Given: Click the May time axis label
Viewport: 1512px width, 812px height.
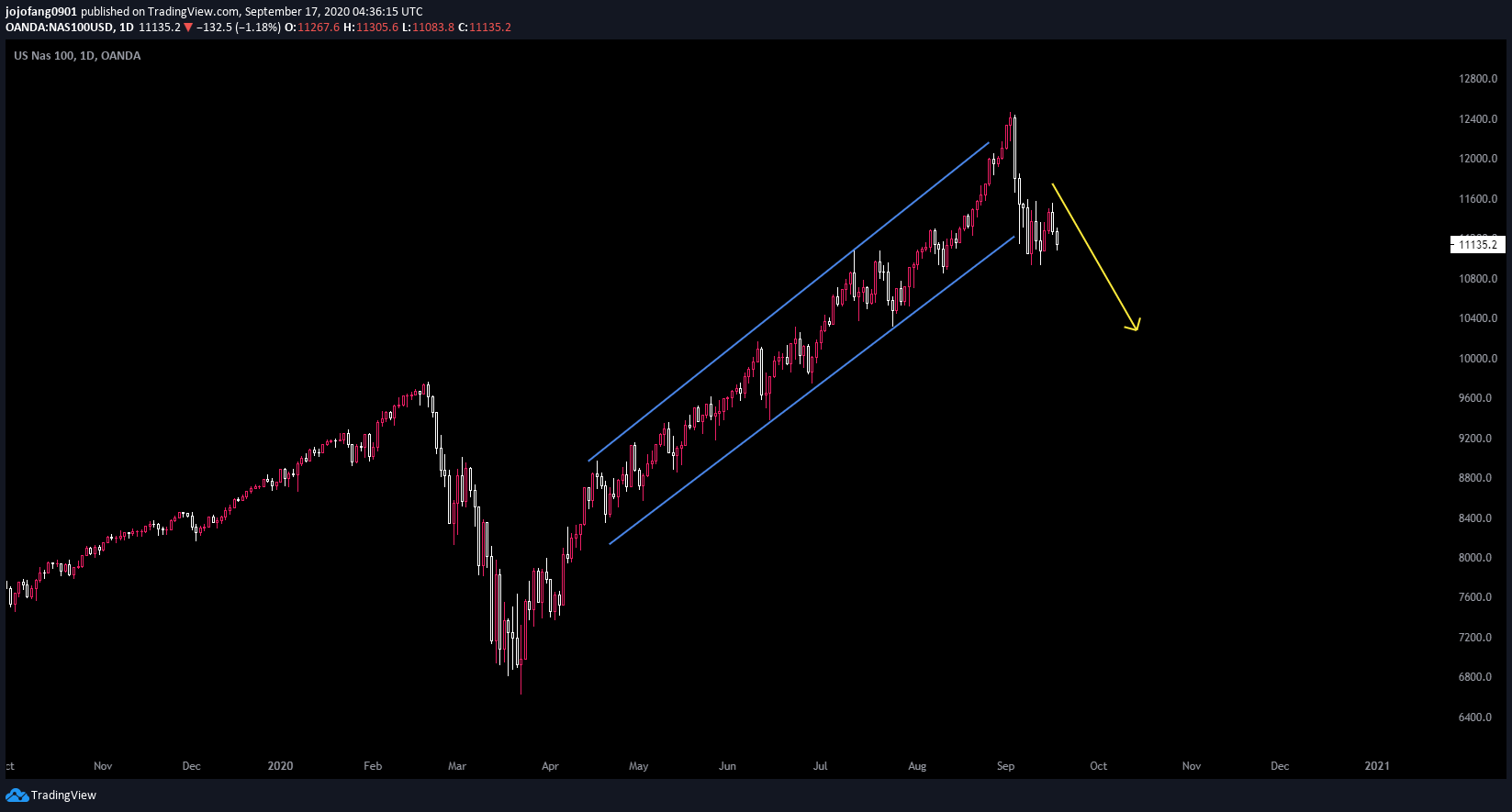Looking at the screenshot, I should tap(638, 766).
